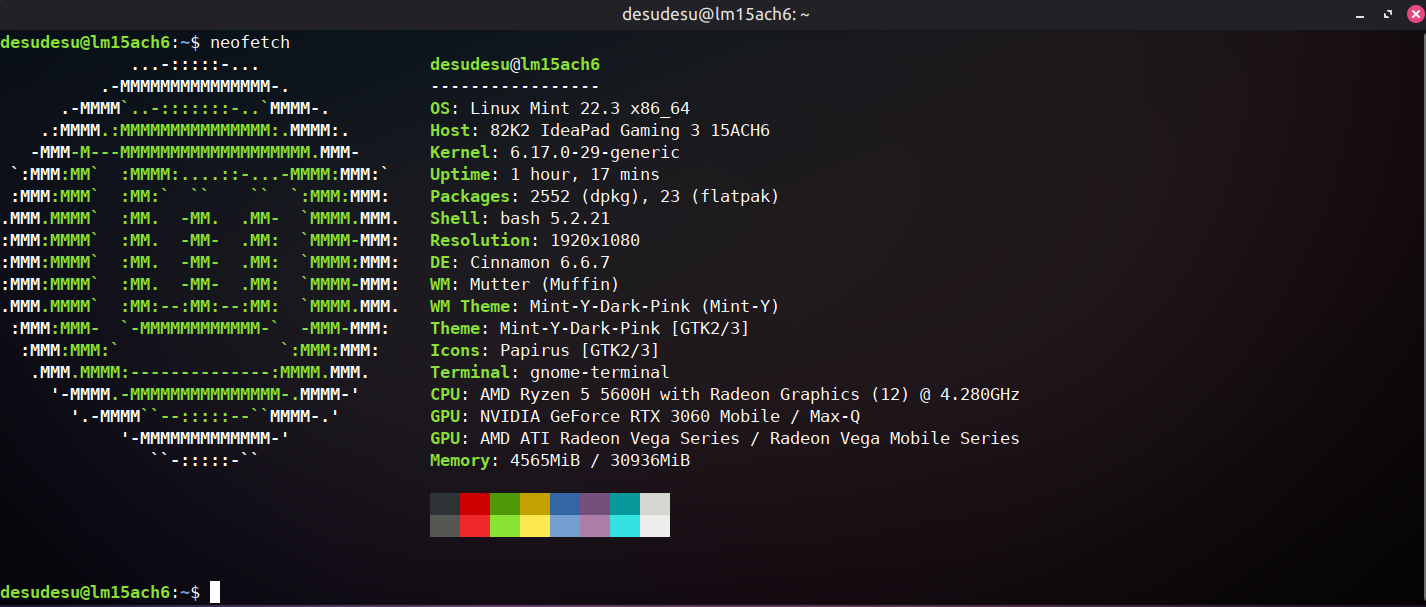Image resolution: width=1426 pixels, height=607 pixels.
Task: Click the GPU: AMD ATI Radeon Vega line
Action: tap(725, 438)
